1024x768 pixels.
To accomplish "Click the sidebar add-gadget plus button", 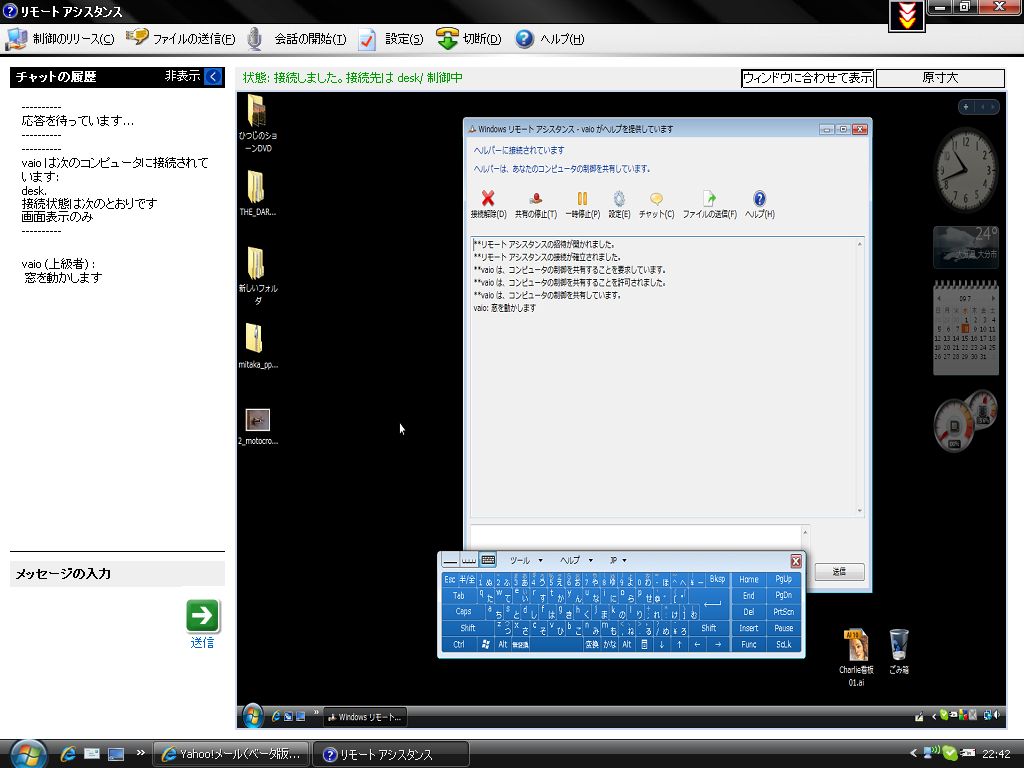I will (966, 106).
